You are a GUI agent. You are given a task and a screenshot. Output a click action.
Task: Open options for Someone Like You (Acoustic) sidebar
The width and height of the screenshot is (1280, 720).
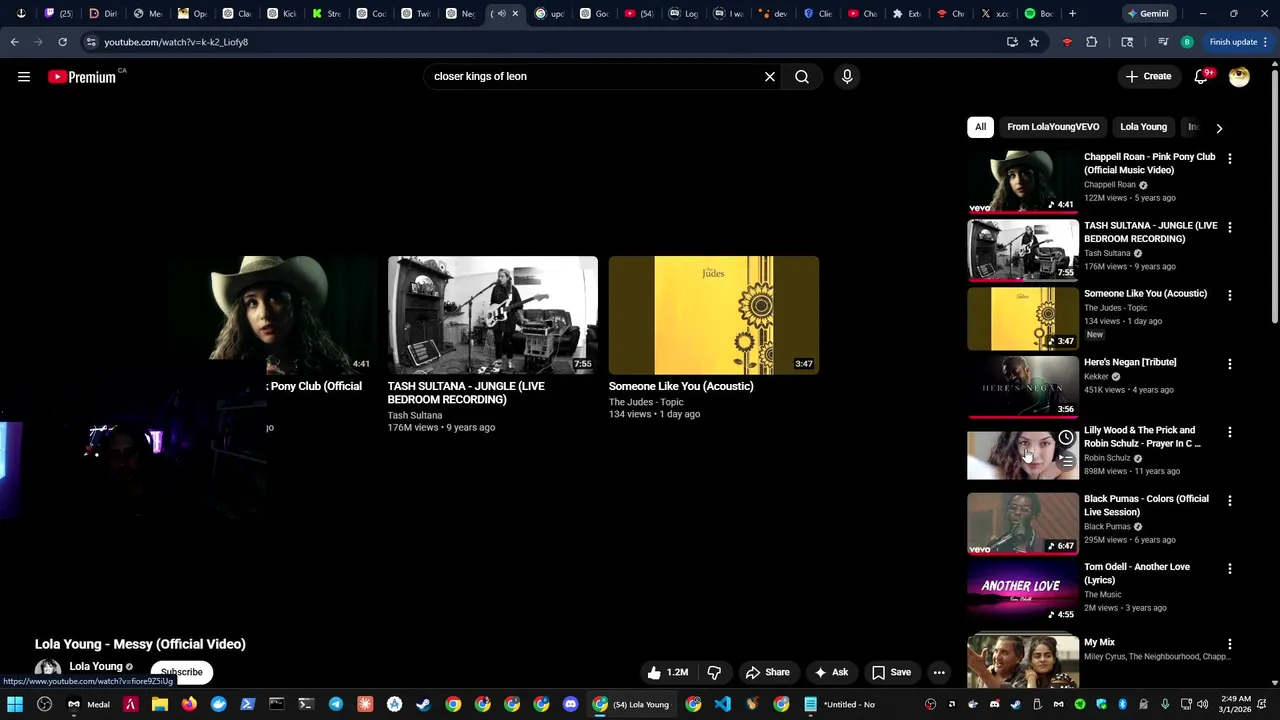coord(1230,296)
